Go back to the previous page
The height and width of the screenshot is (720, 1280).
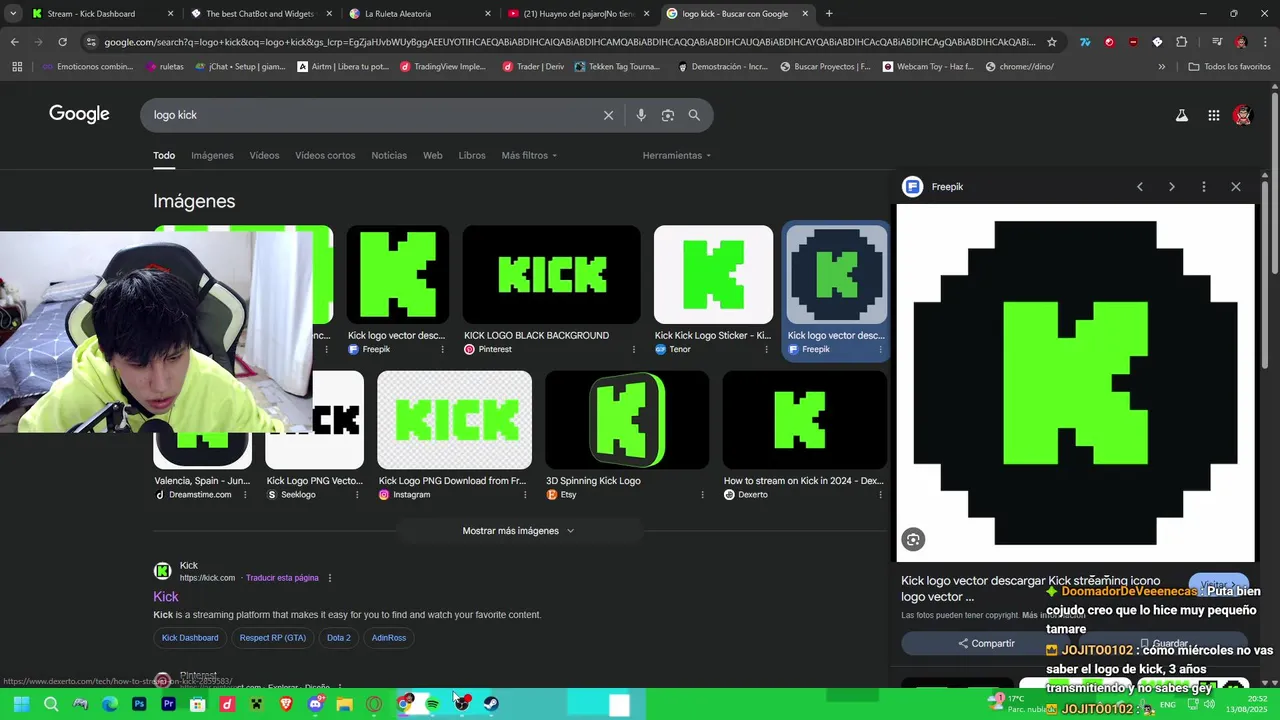point(14,42)
